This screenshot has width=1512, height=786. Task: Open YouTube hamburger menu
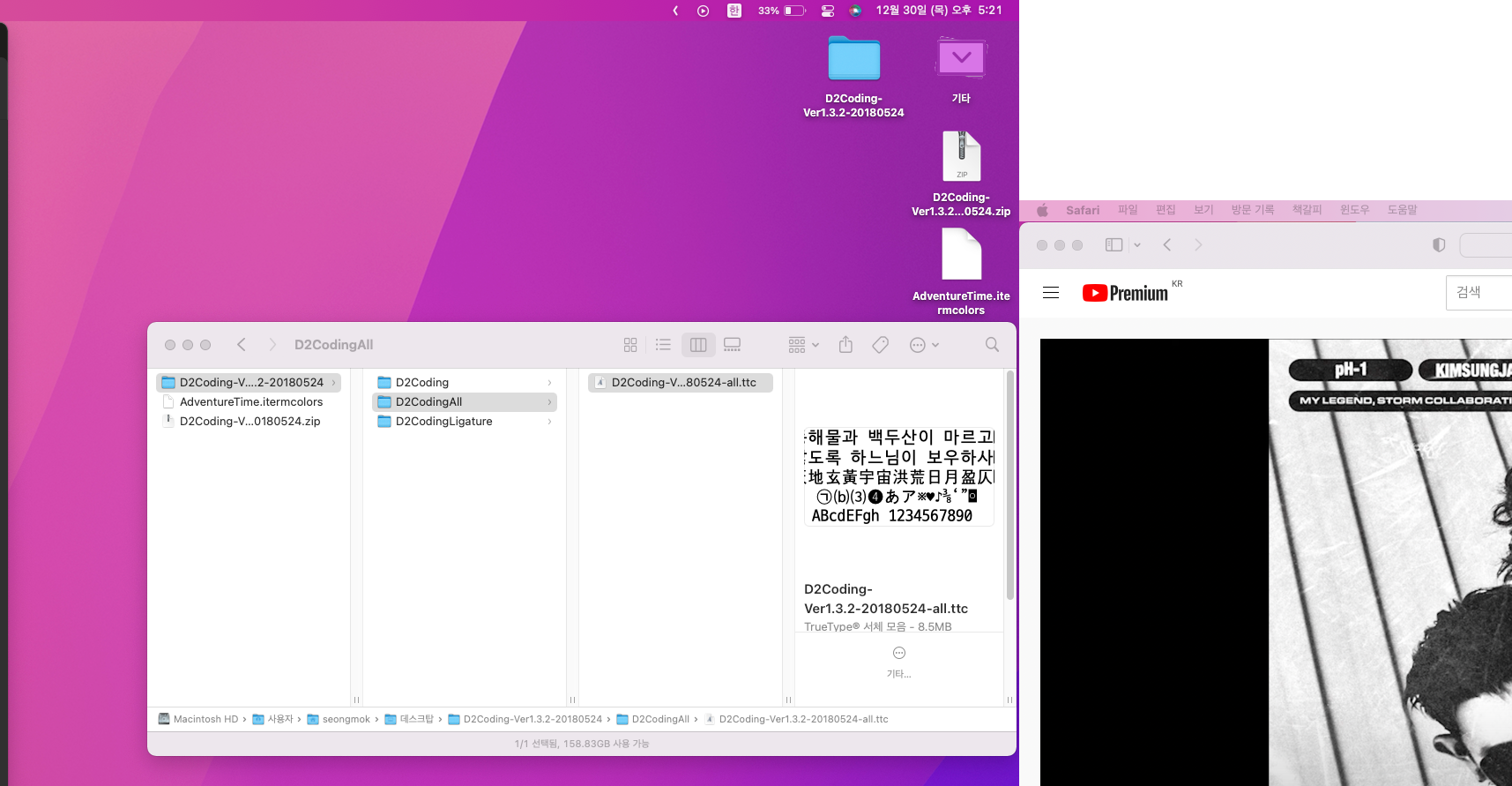pos(1051,293)
